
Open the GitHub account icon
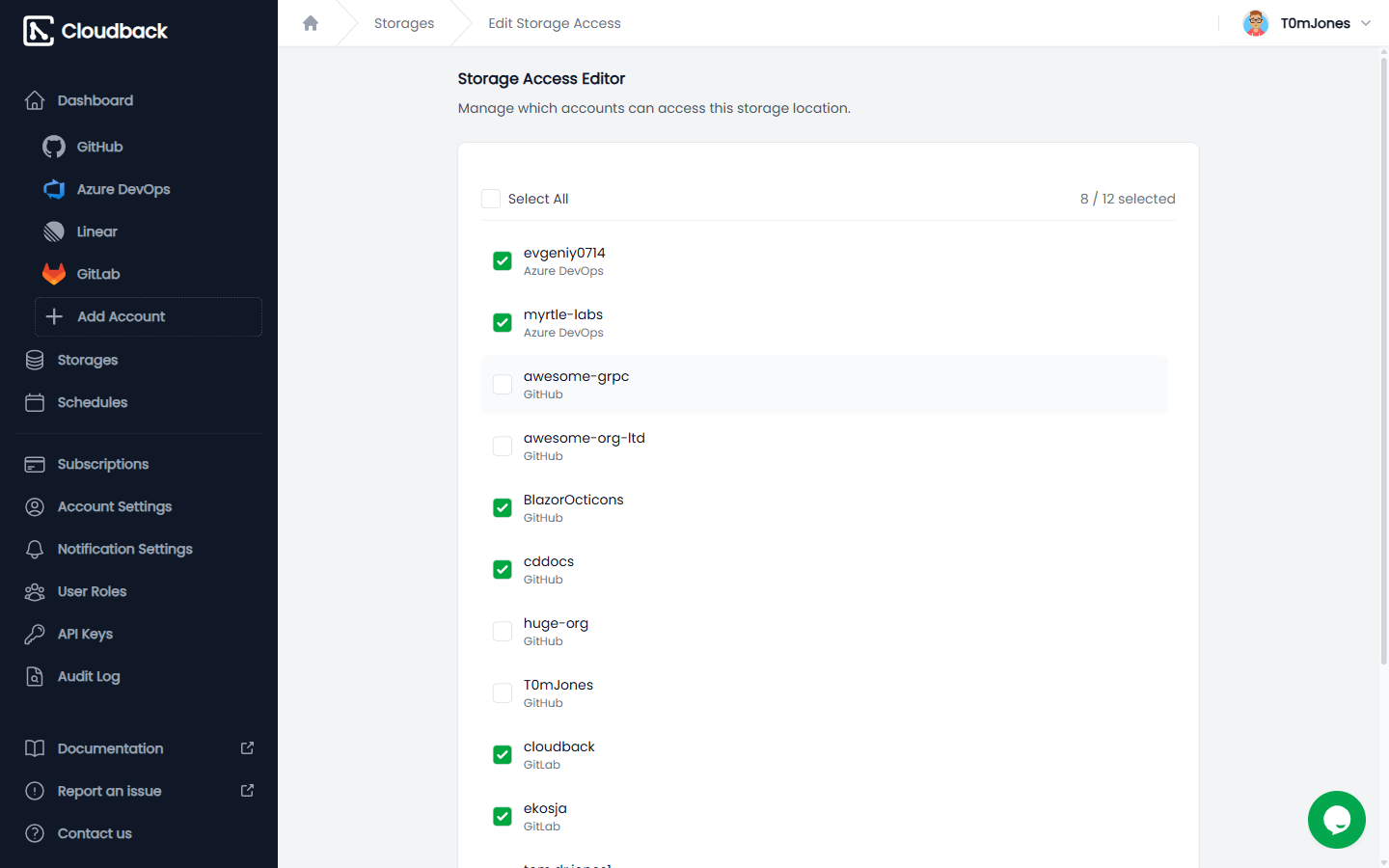point(54,147)
